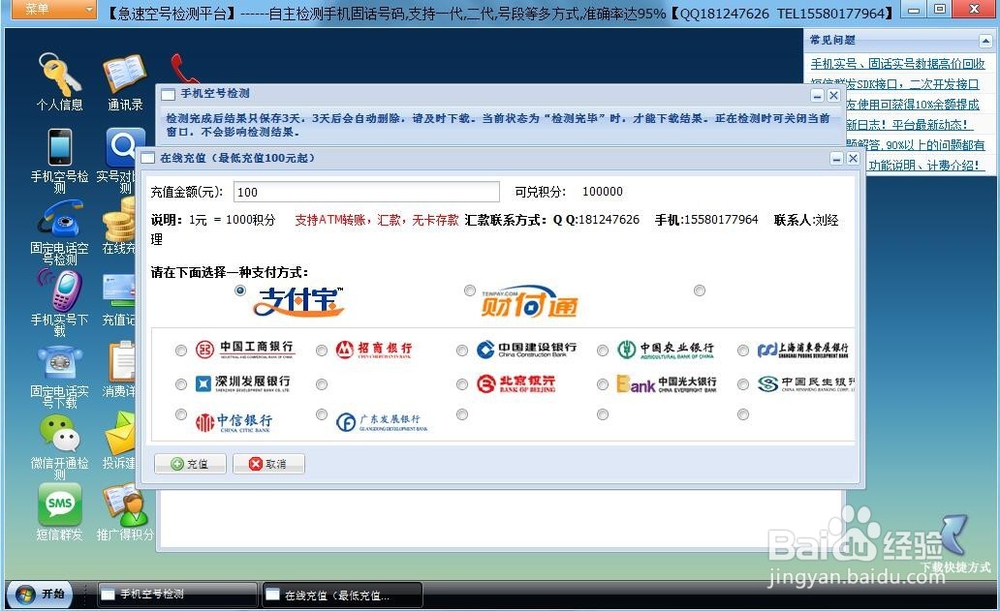Viewport: 1000px width, 611px height.
Task: Minimize the 手机空号检测 window
Action: click(x=818, y=96)
